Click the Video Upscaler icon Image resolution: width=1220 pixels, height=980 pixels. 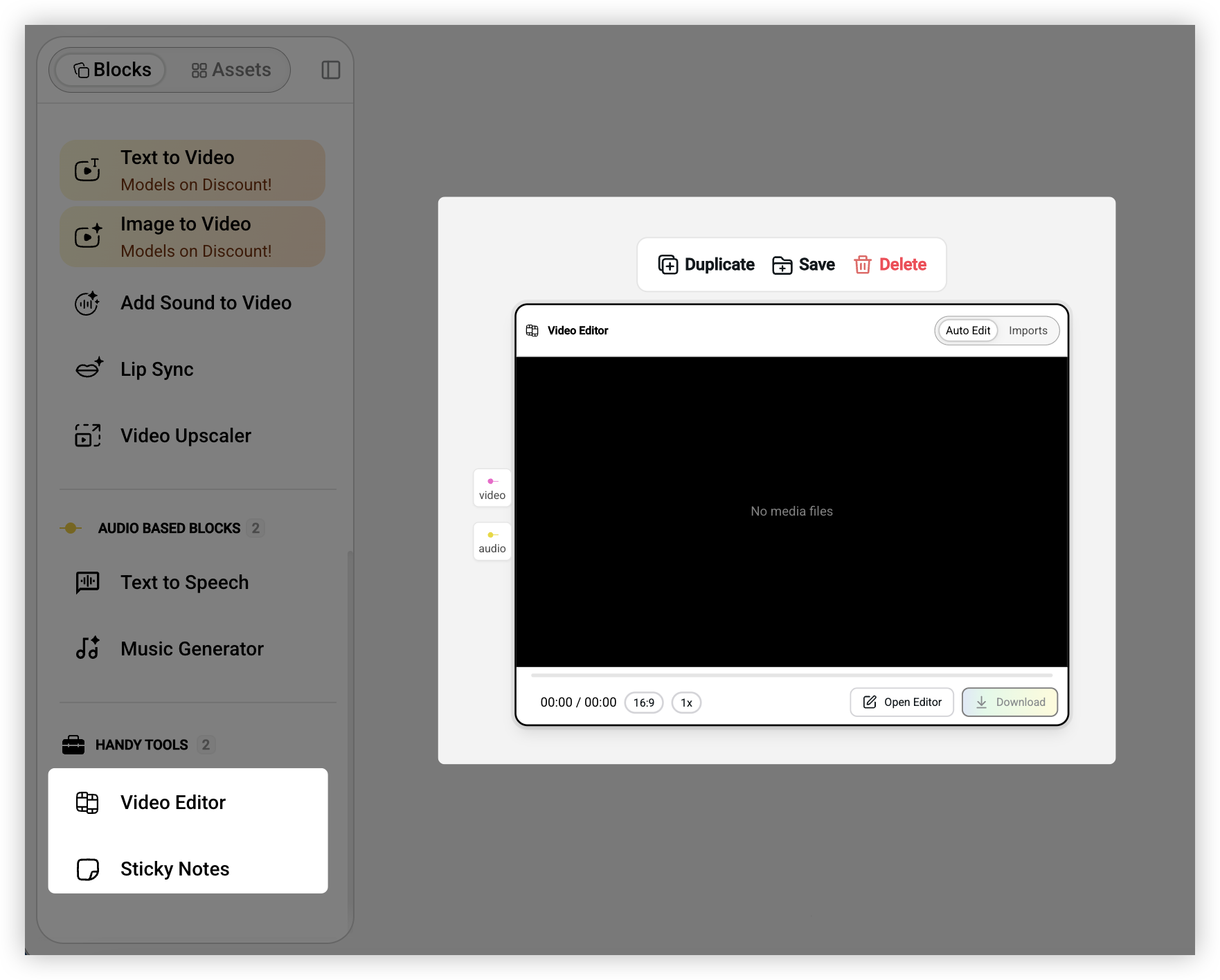tap(87, 435)
